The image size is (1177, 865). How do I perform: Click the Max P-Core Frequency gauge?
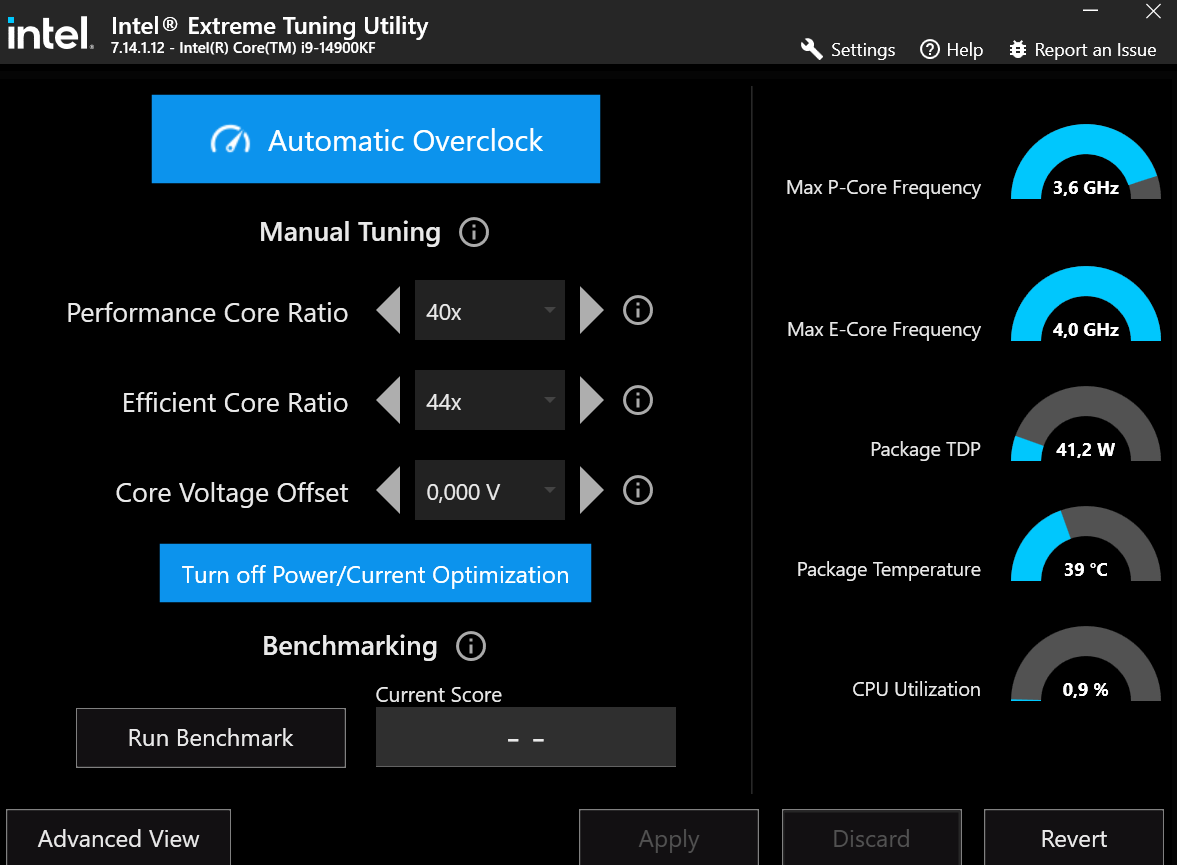click(x=1086, y=161)
